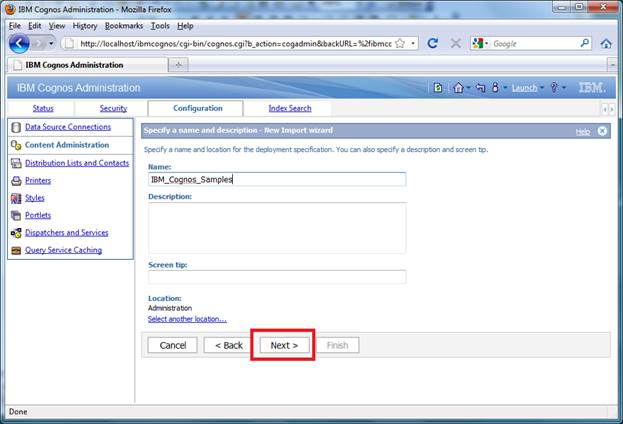Screen dimensions: 623x424
Task: Open the Styles link
Action: 35,198
